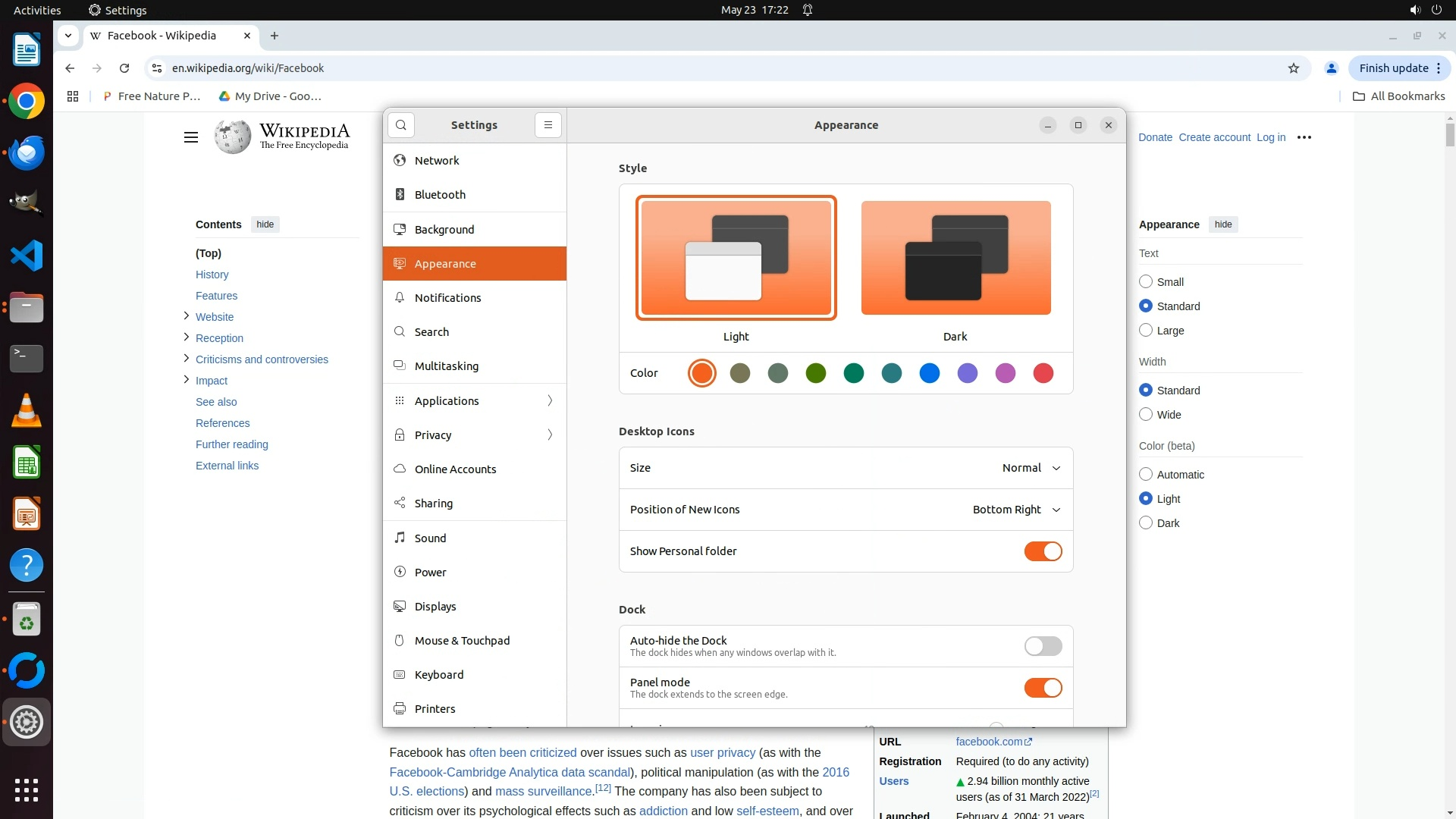Bookmark this page with the star icon

pyautogui.click(x=1294, y=68)
